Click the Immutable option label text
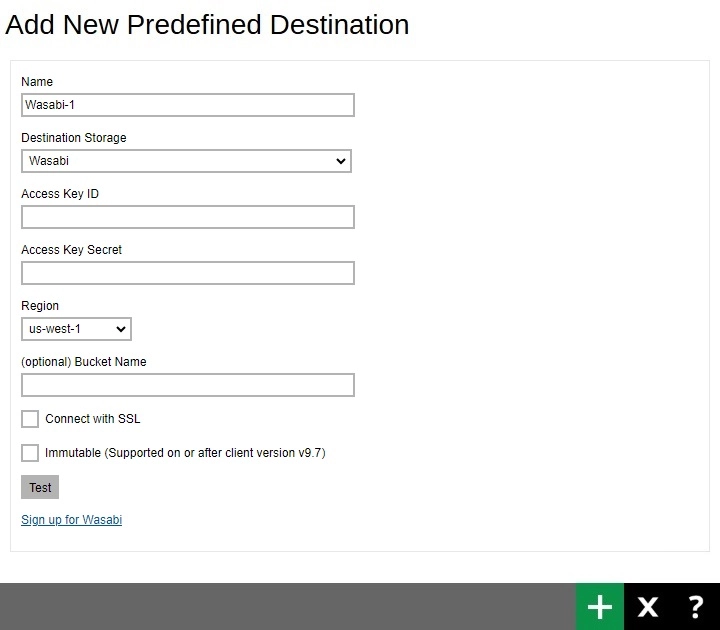 coord(185,453)
